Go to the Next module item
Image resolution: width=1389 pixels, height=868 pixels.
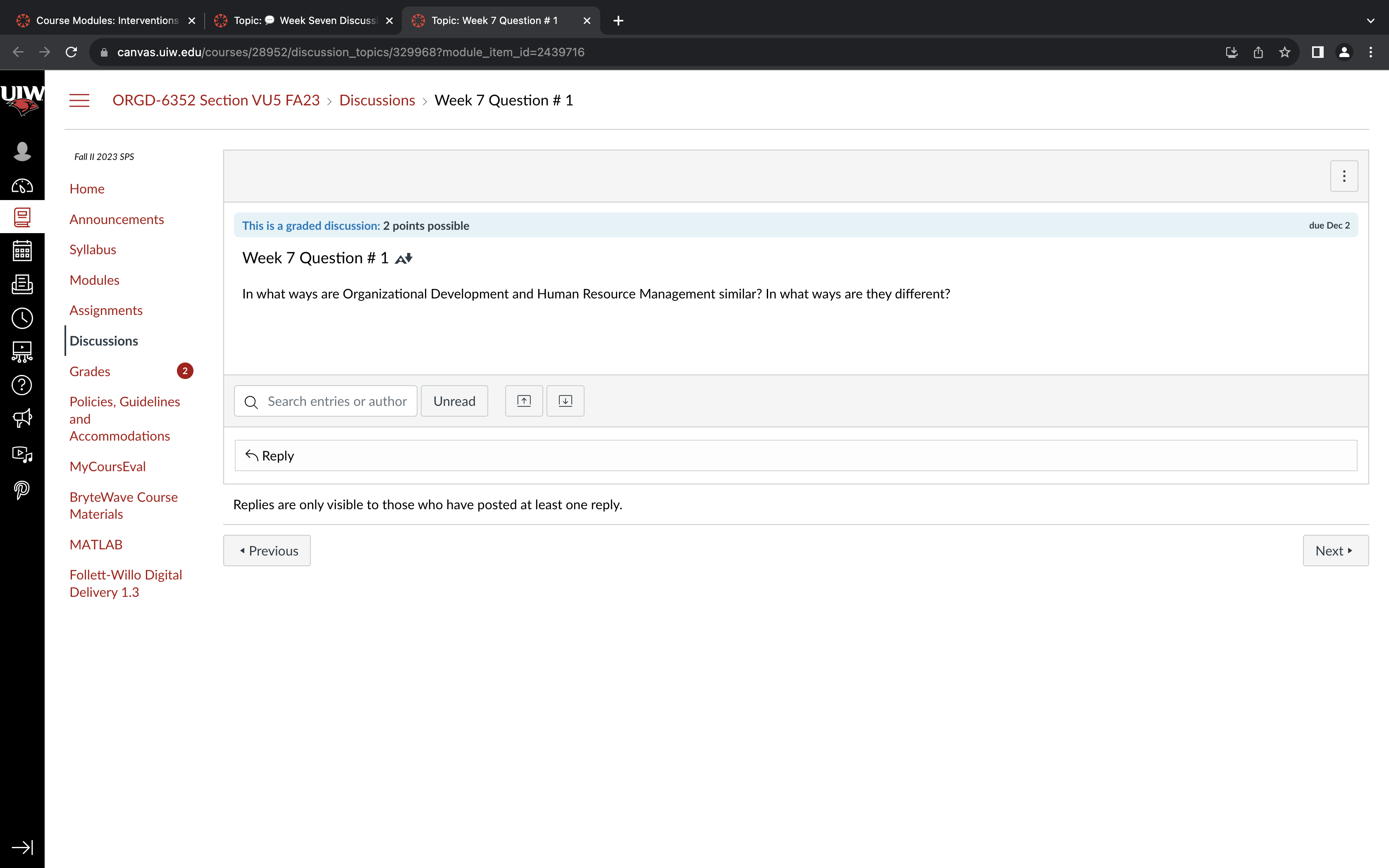[1335, 551]
